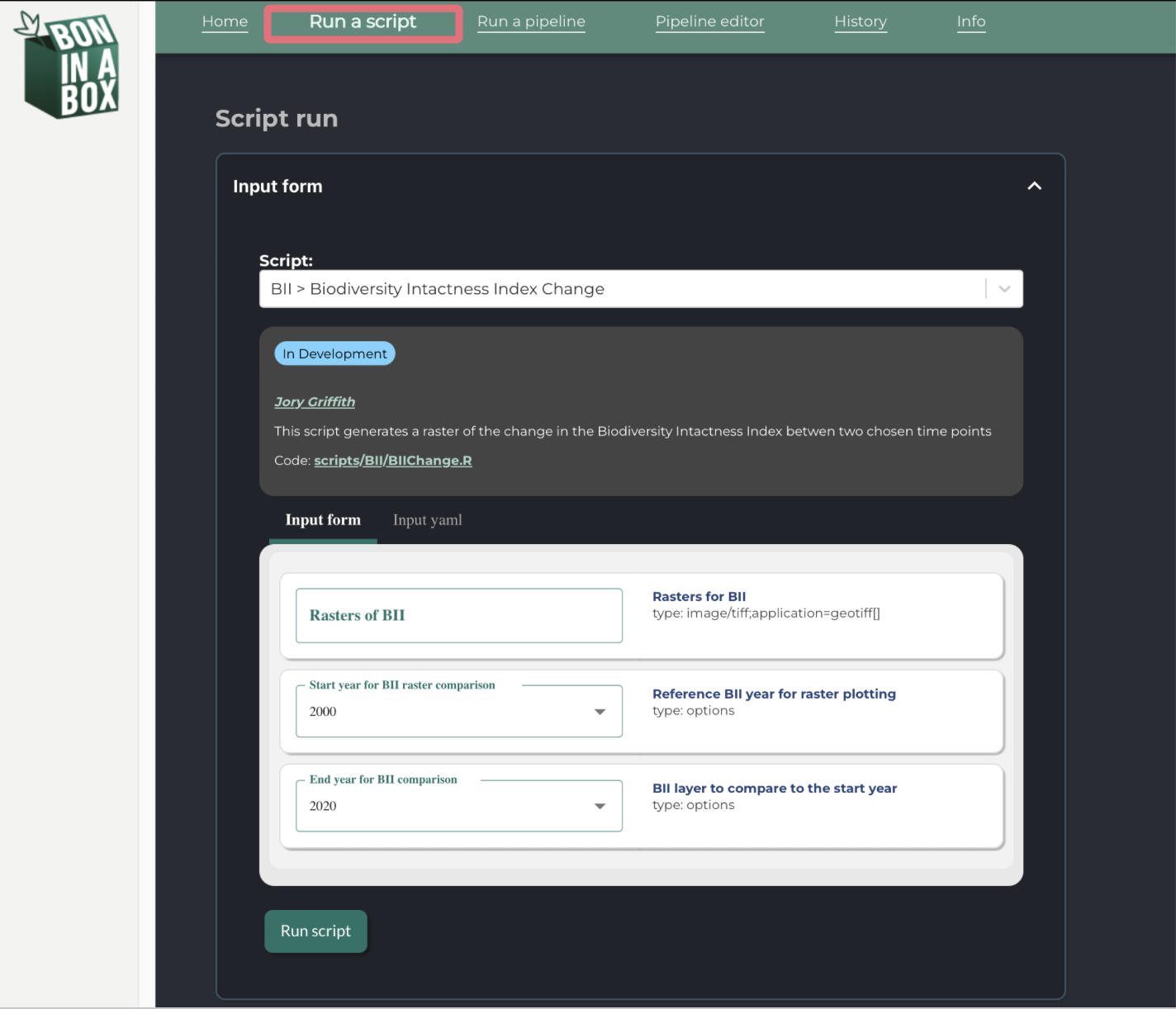View the History page
The width and height of the screenshot is (1176, 1009).
[x=861, y=21]
